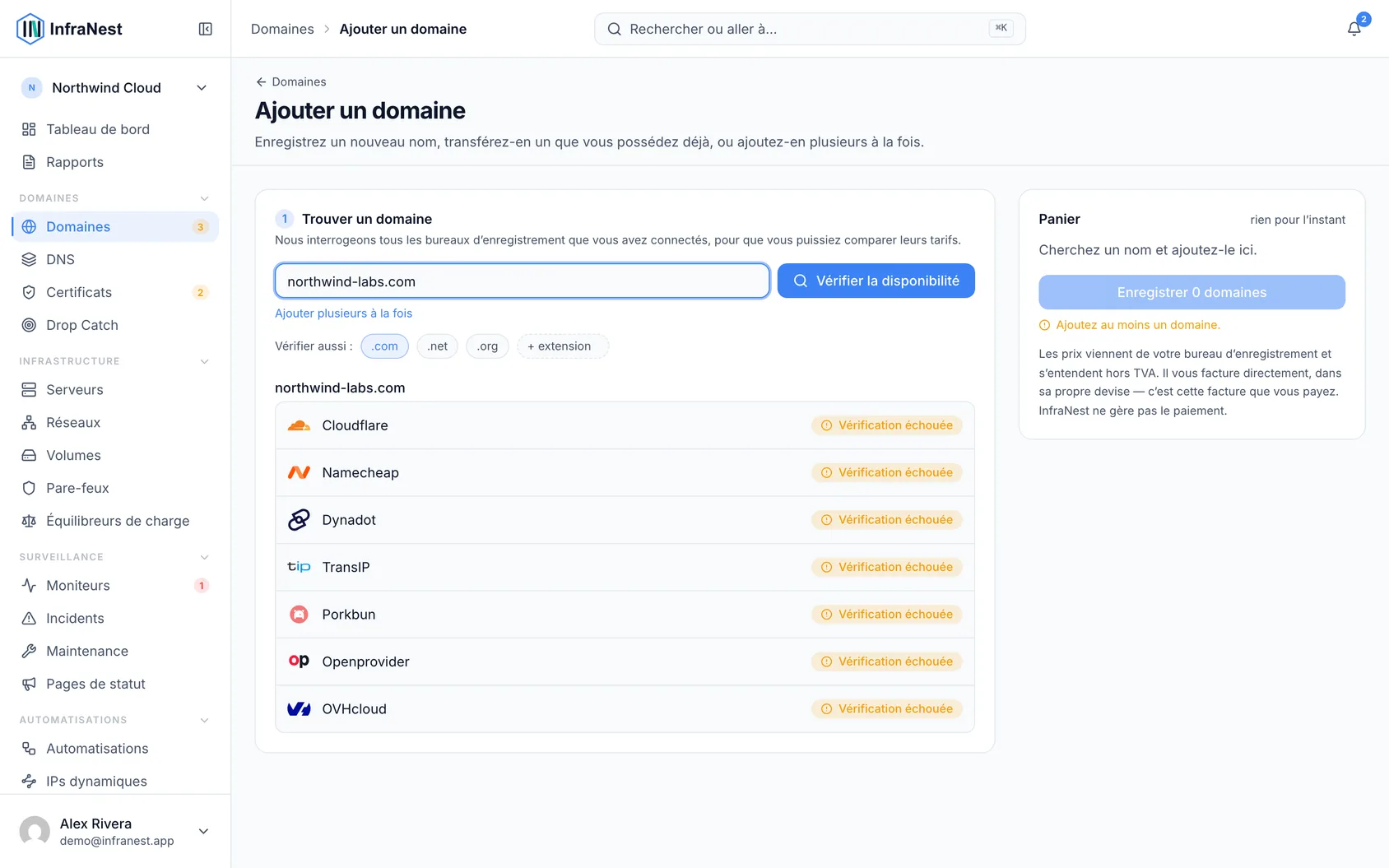1389x868 pixels.
Task: Click the Certificats shield icon
Action: [x=29, y=292]
